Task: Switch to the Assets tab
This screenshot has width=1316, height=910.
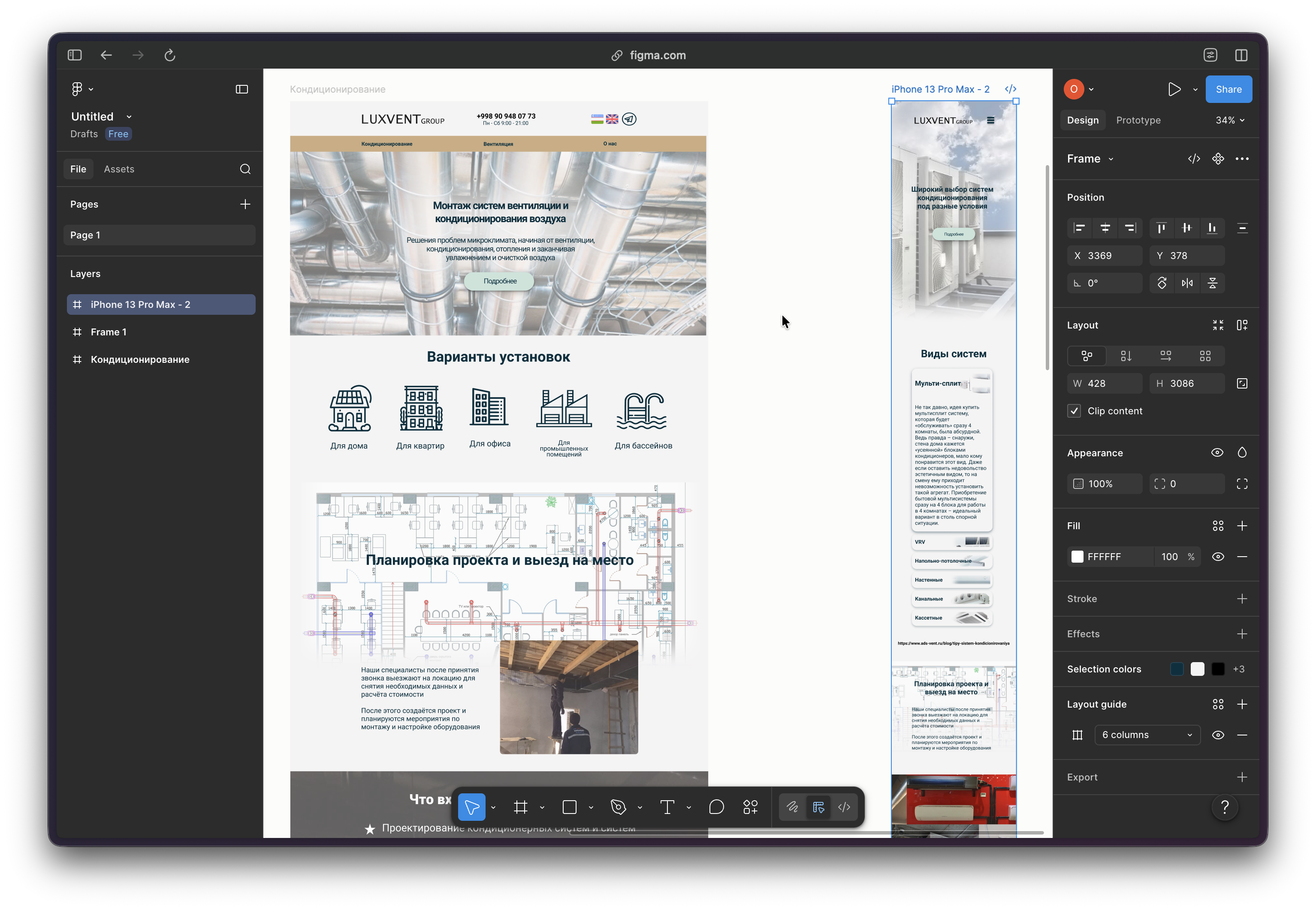Action: 119,169
